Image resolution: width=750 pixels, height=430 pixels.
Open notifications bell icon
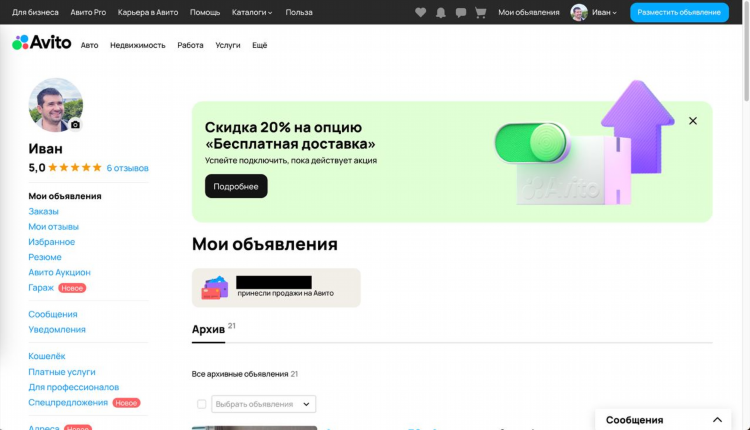point(441,12)
